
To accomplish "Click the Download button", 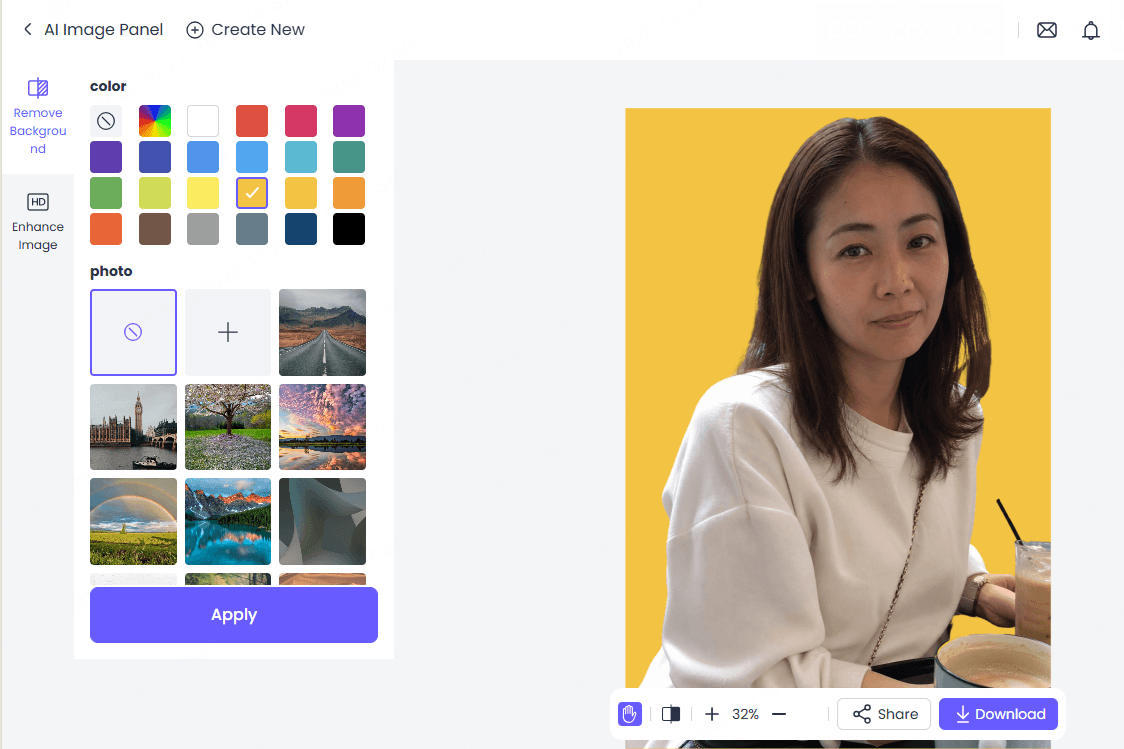I will 999,714.
